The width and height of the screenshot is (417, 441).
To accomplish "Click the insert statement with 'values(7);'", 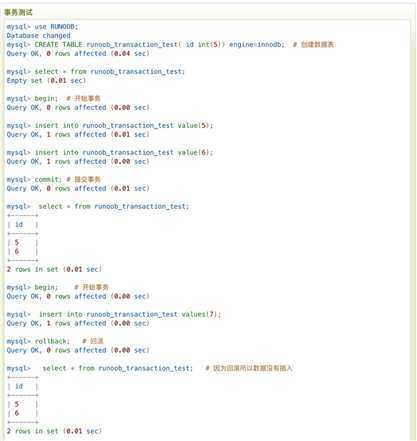I will tap(114, 315).
